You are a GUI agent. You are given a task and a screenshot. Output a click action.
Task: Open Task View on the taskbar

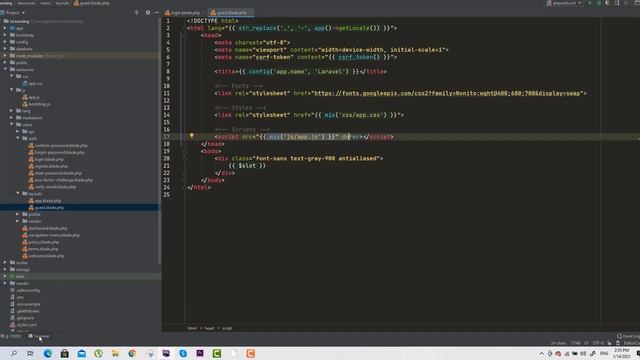click(x=30, y=353)
